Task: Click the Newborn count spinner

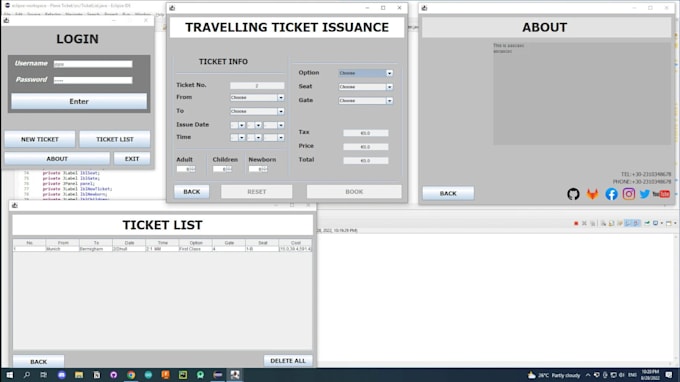Action: click(258, 169)
